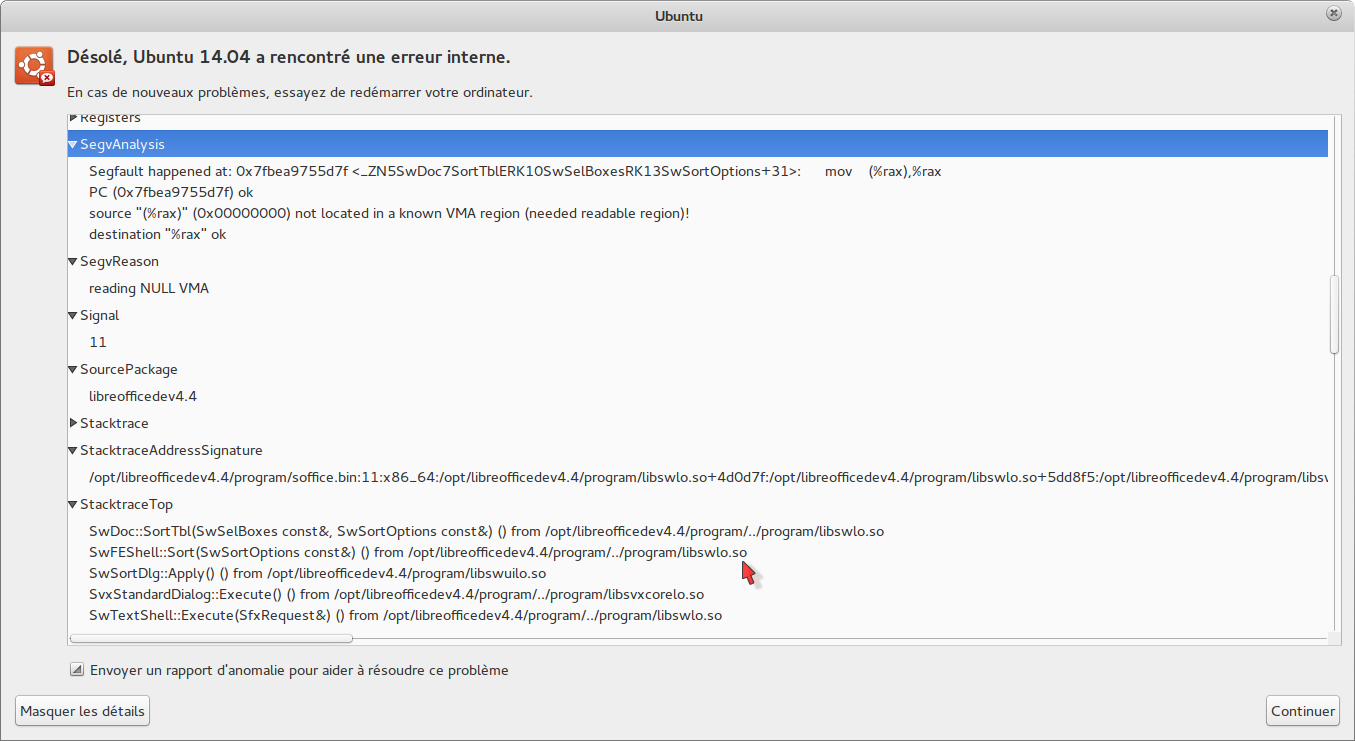Select the SwSortDlg::Apply() stack line
The image size is (1355, 741).
coord(317,574)
